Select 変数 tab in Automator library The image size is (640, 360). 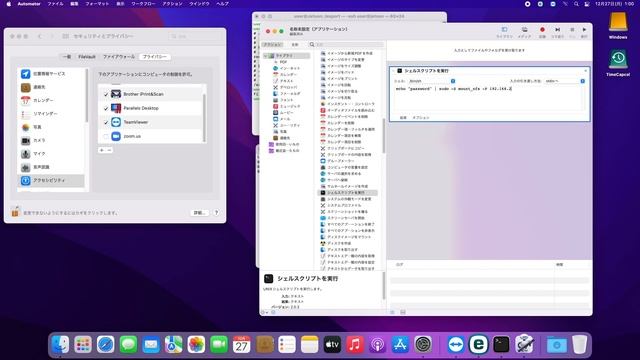click(x=295, y=44)
